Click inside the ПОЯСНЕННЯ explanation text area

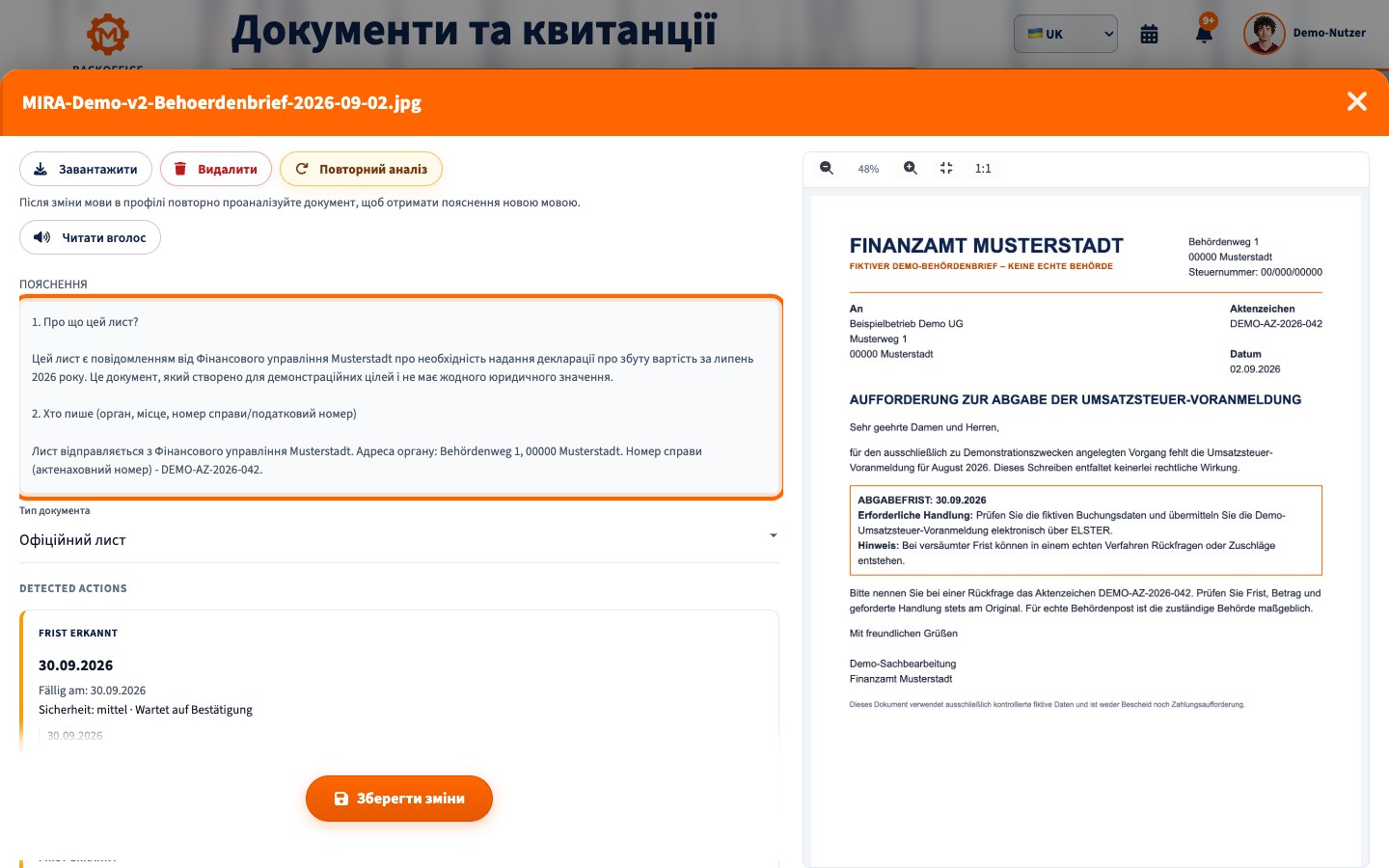pyautogui.click(x=399, y=397)
